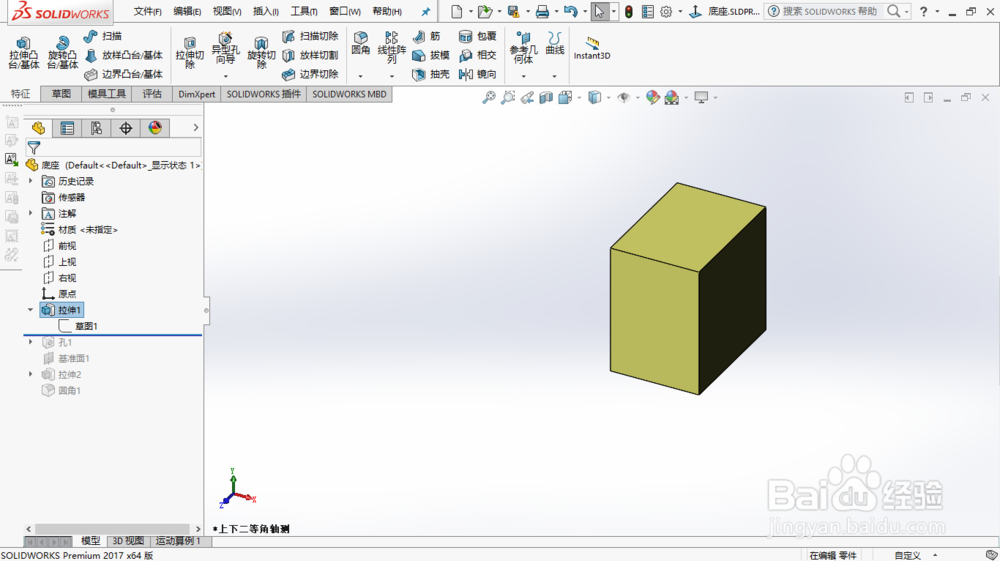This screenshot has height=561, width=1000.
Task: Choose the 扫描 sweep tool
Action: coord(103,36)
